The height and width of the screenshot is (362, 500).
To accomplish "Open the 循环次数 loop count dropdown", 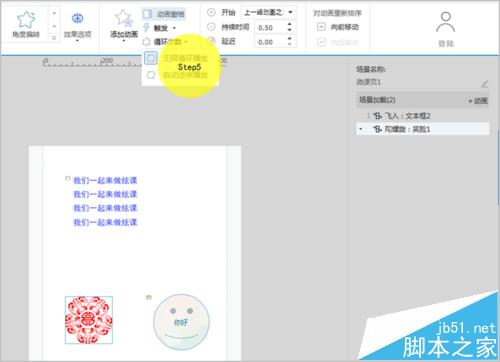I will [165, 42].
